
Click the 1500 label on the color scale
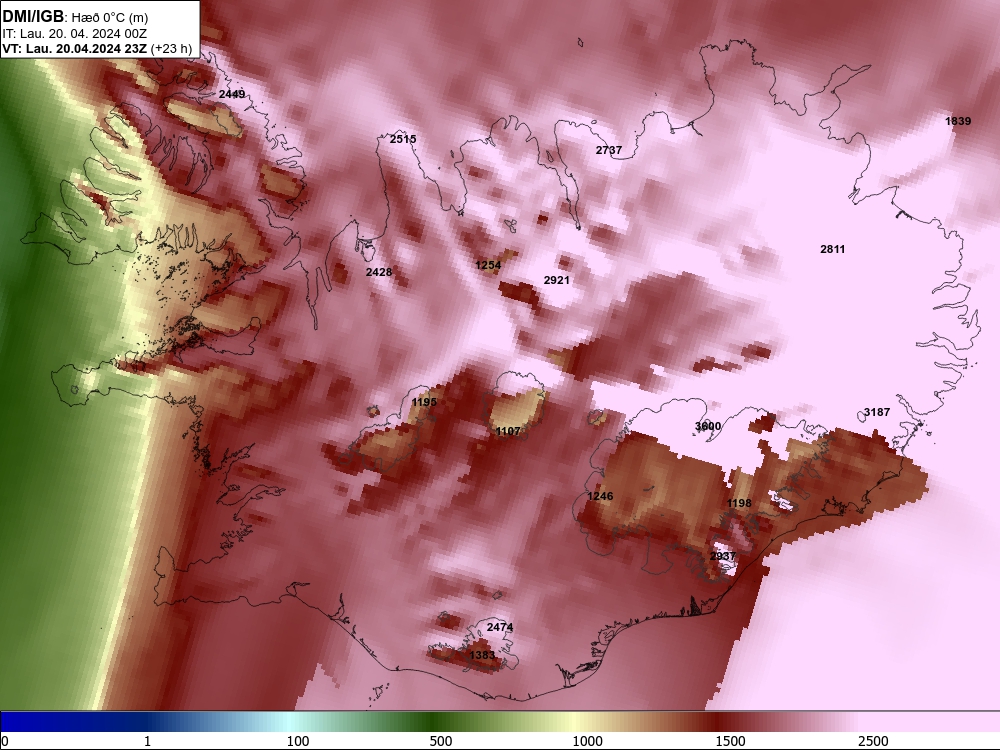click(x=730, y=741)
